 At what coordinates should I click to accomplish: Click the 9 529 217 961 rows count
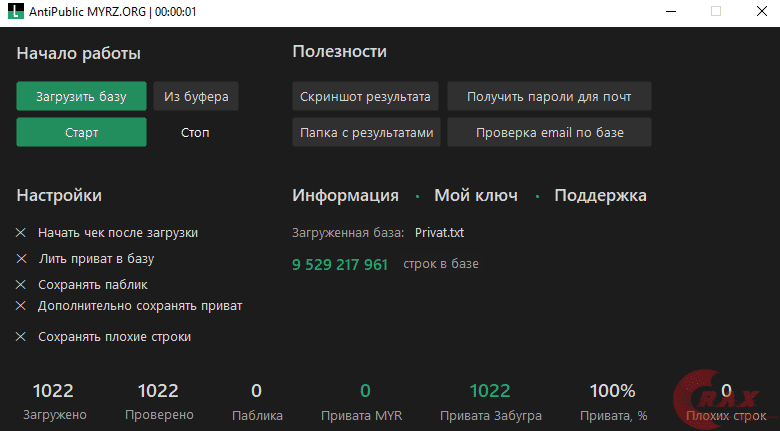click(x=340, y=264)
